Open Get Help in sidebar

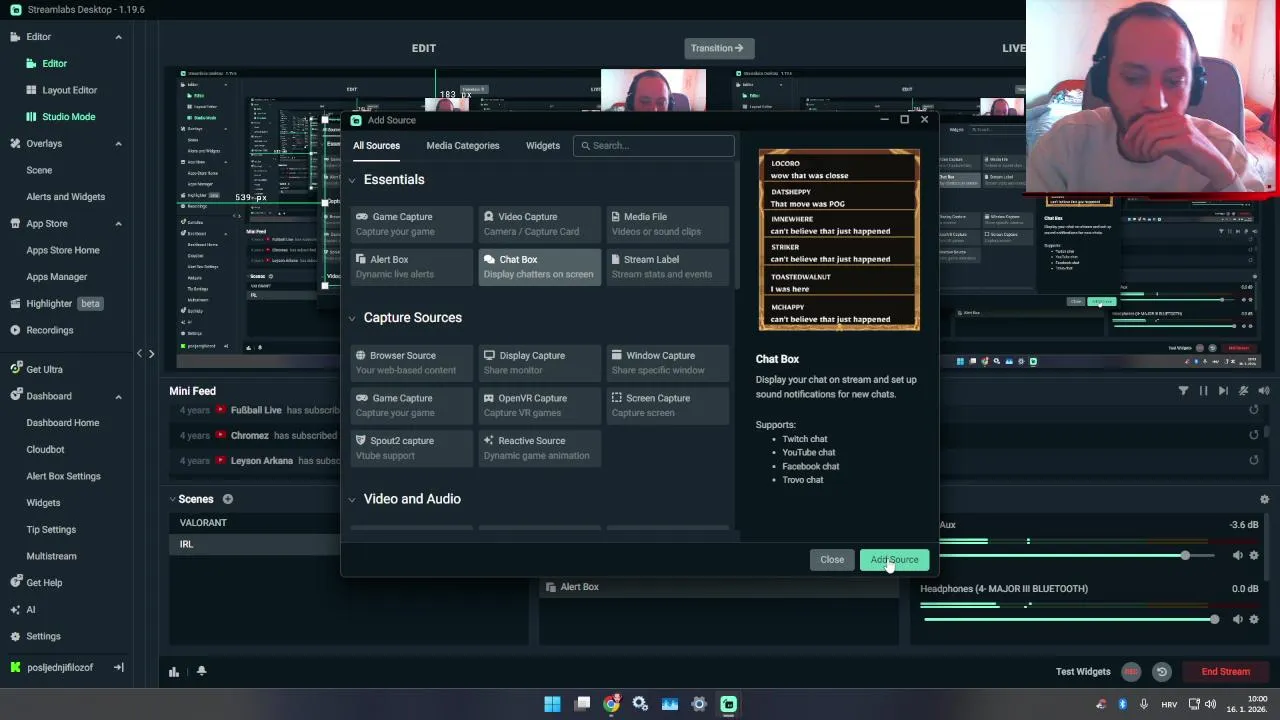(44, 582)
